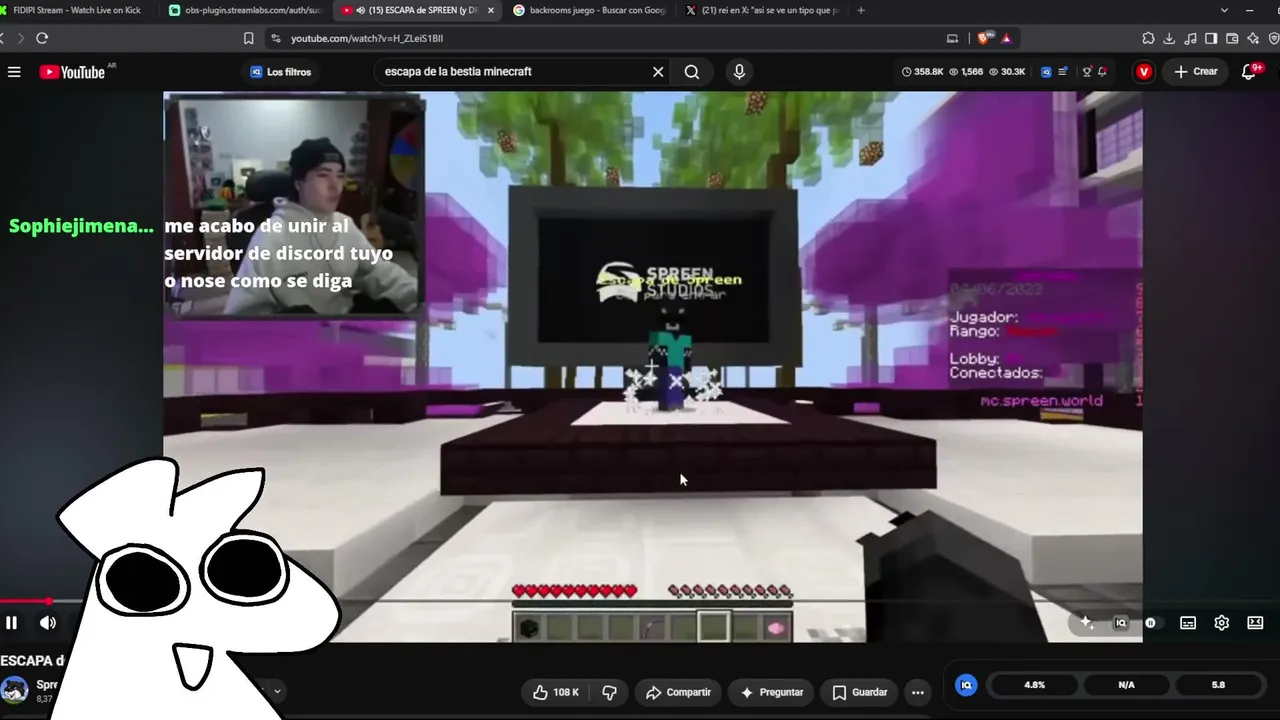The image size is (1280, 720).
Task: Click the 5.8 stat pill
Action: (1218, 685)
